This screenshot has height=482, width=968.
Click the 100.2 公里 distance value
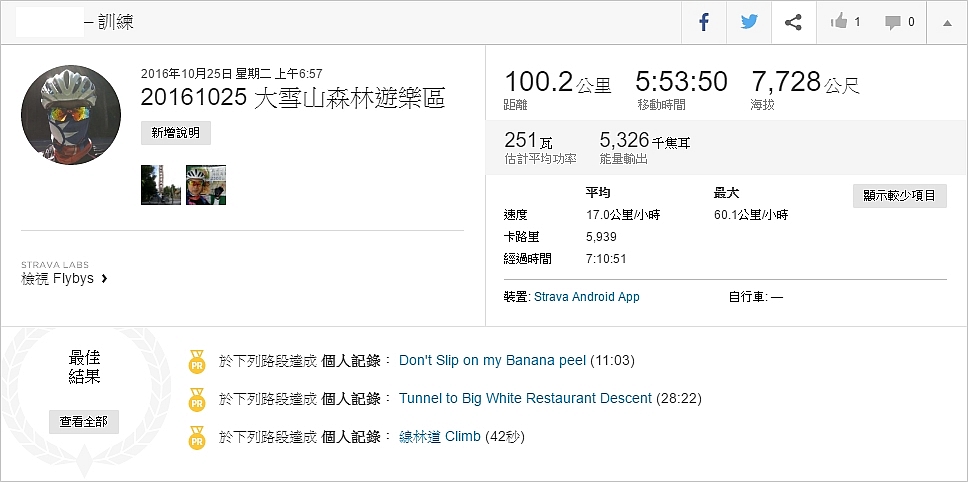click(557, 82)
